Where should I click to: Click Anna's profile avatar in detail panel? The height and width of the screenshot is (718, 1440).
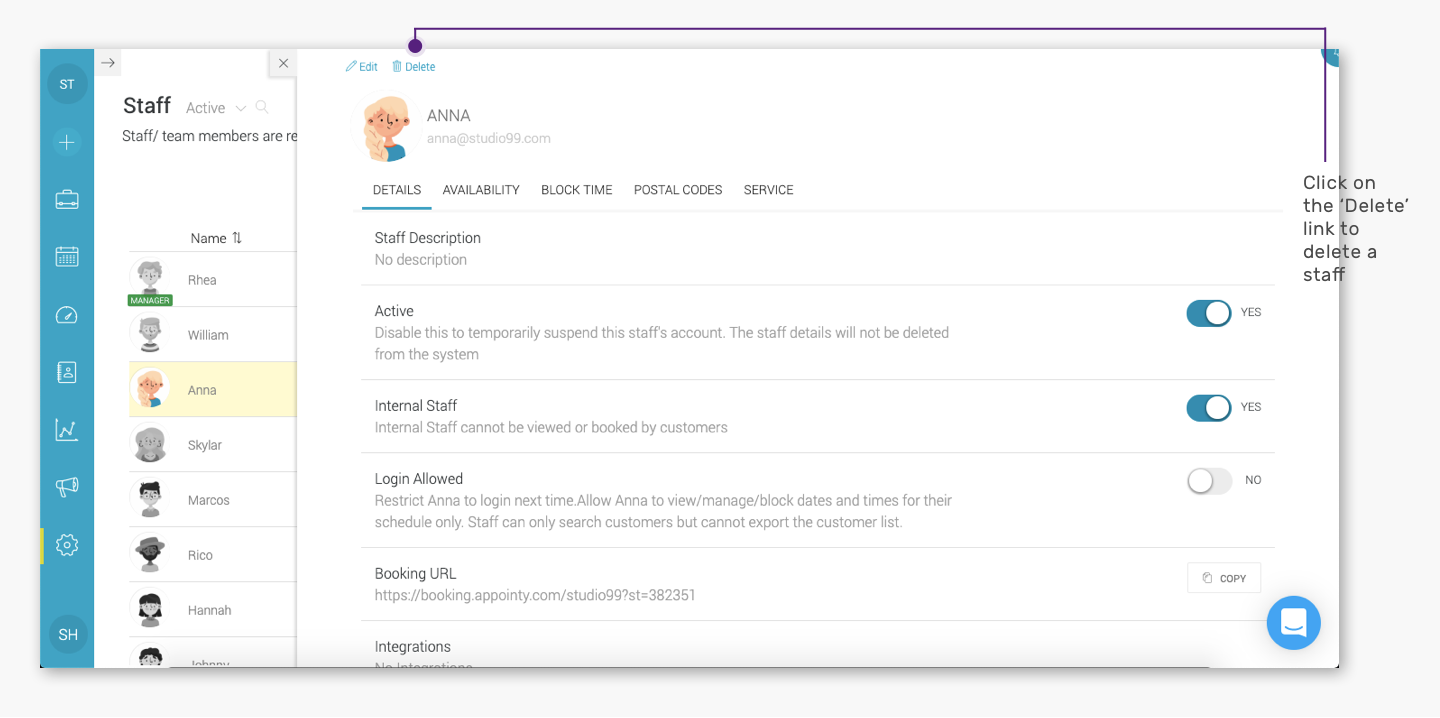[386, 128]
